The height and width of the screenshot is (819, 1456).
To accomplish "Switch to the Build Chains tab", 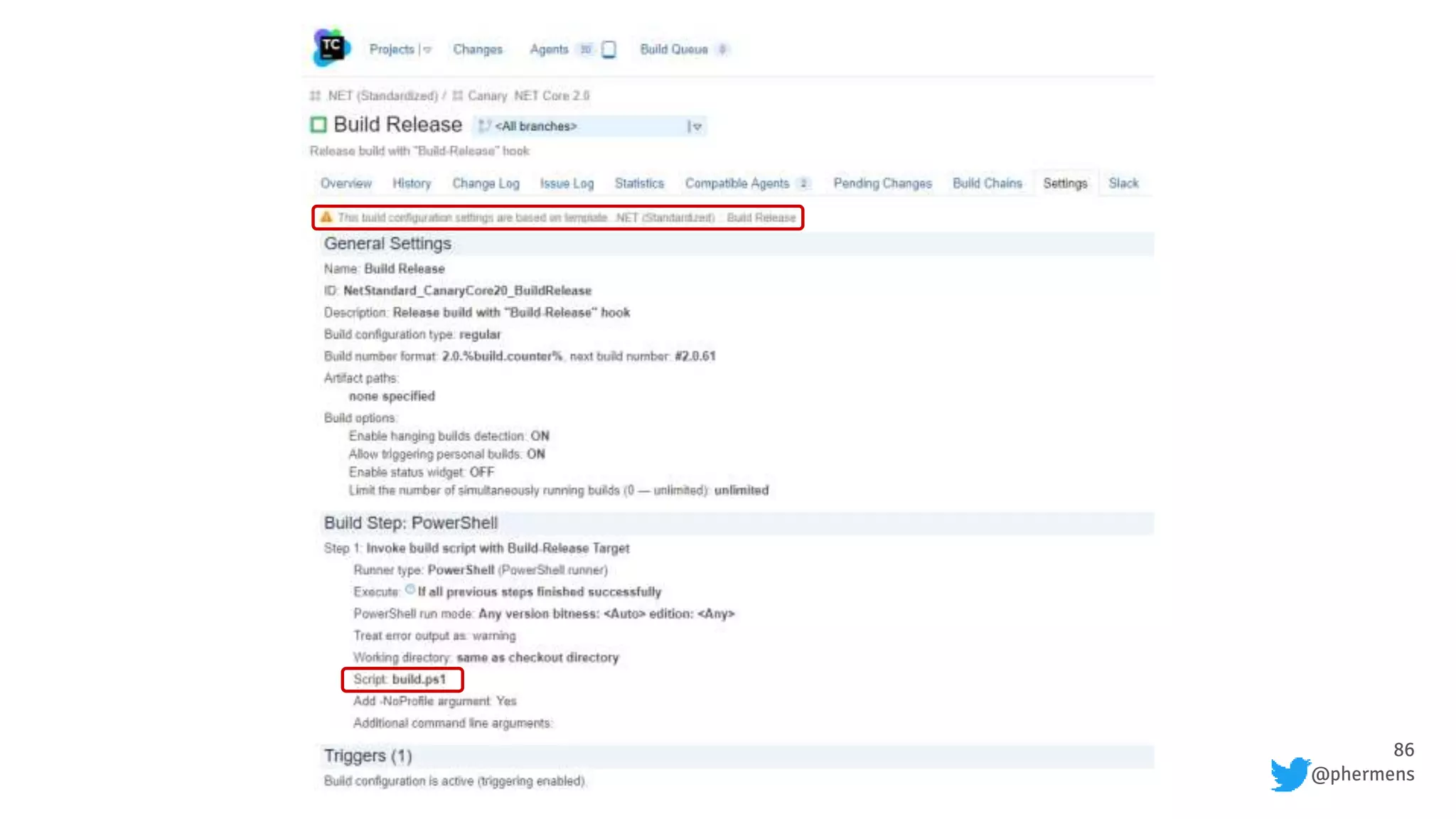I will click(987, 183).
